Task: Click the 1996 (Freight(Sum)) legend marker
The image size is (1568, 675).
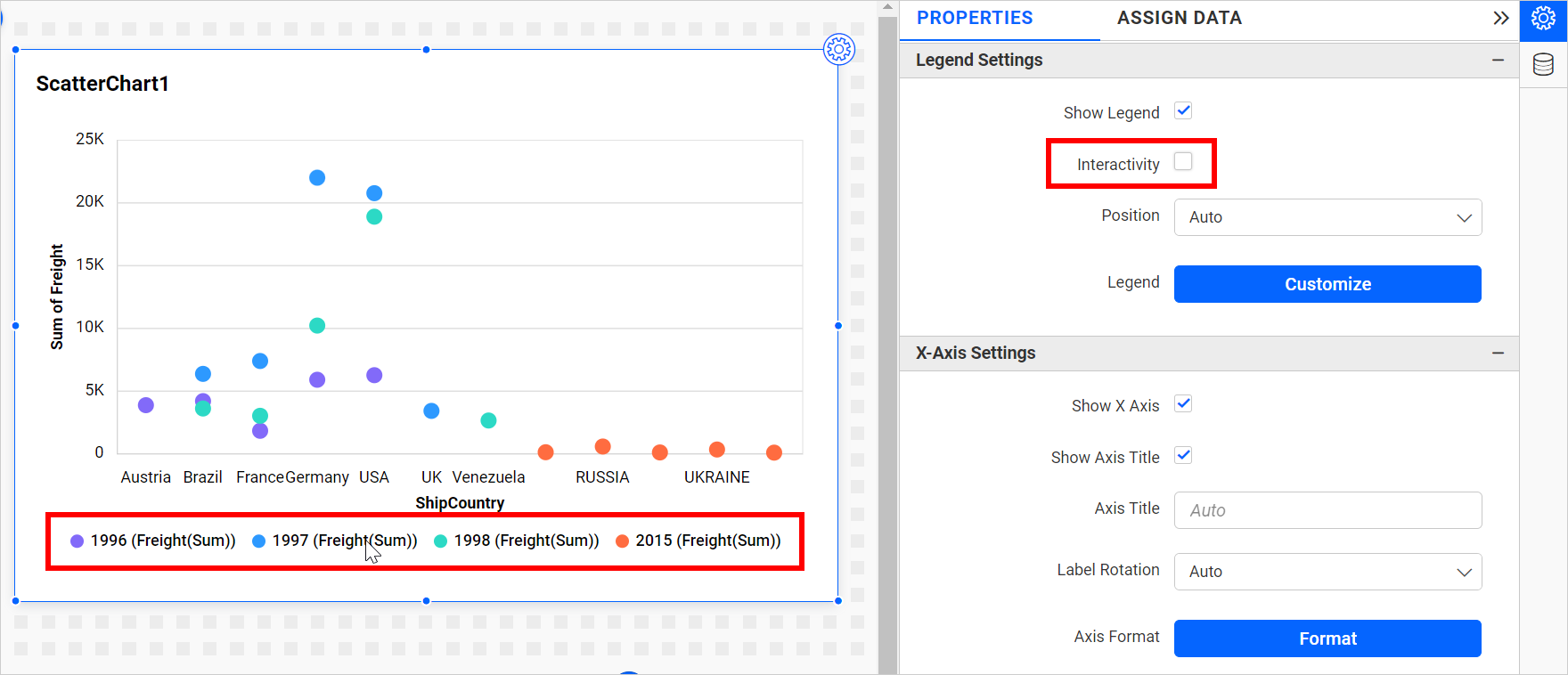Action: (78, 541)
